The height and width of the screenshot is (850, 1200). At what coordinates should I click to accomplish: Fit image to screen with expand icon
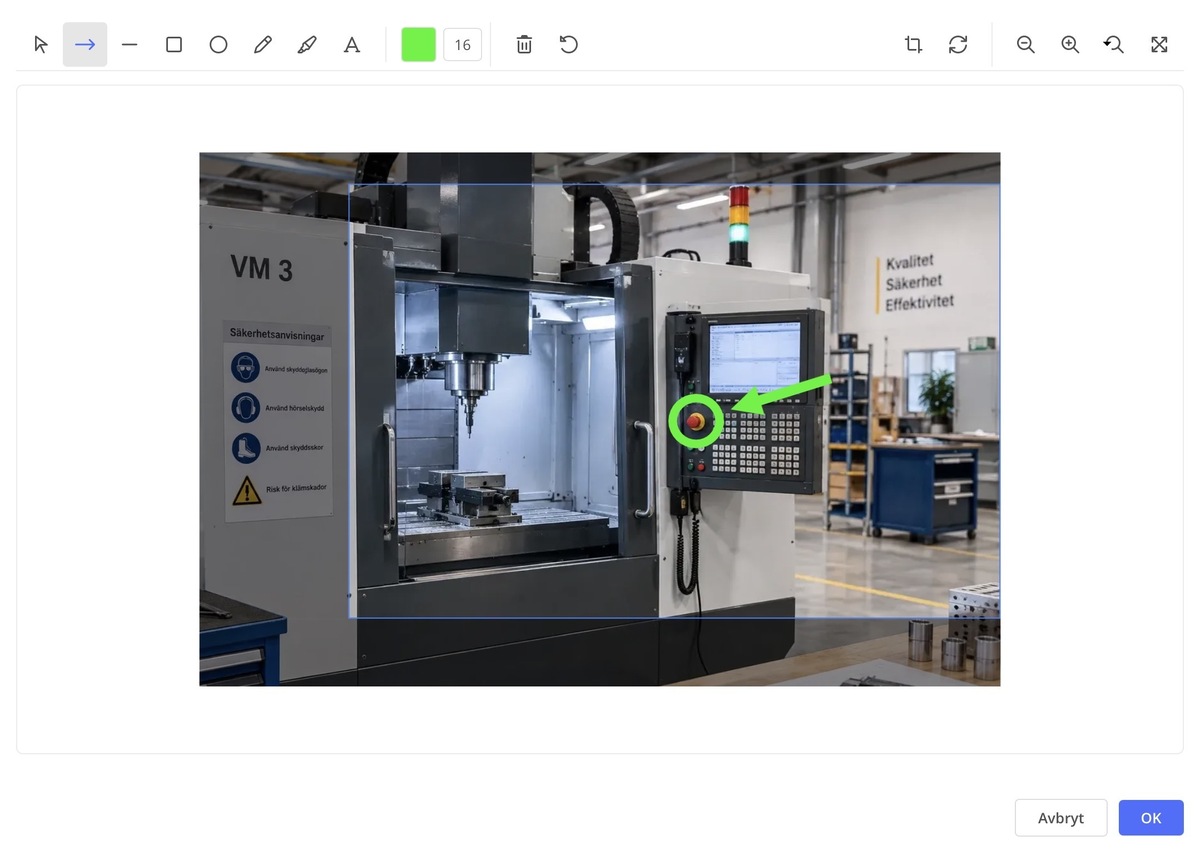pyautogui.click(x=1159, y=44)
